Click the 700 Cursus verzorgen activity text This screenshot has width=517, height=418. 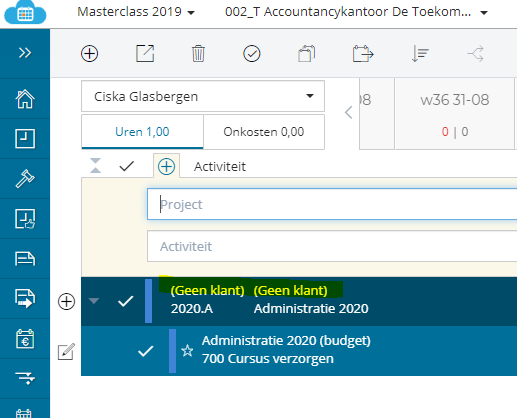[268, 359]
